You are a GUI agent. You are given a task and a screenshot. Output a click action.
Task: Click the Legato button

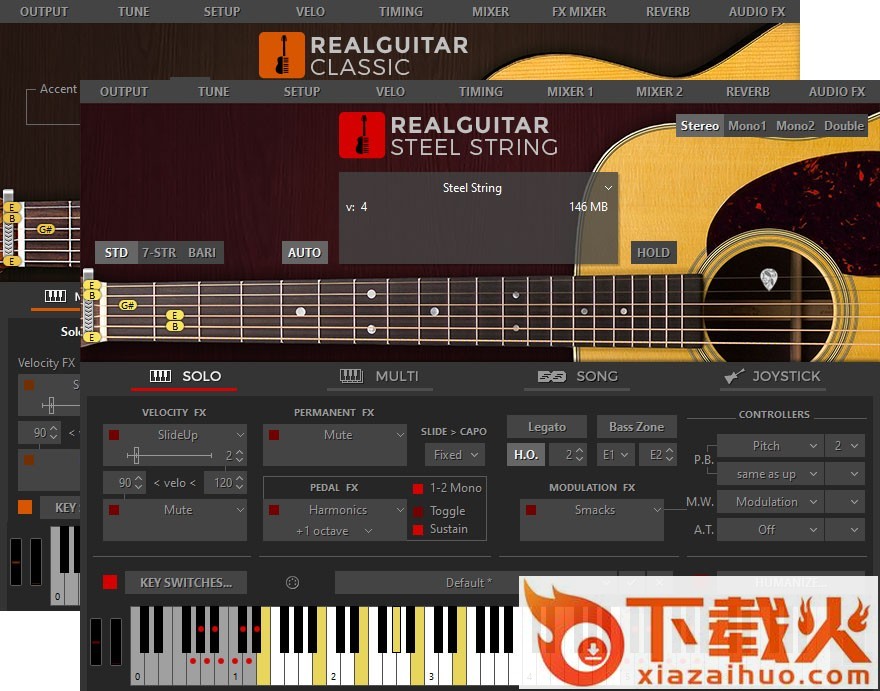click(x=547, y=427)
